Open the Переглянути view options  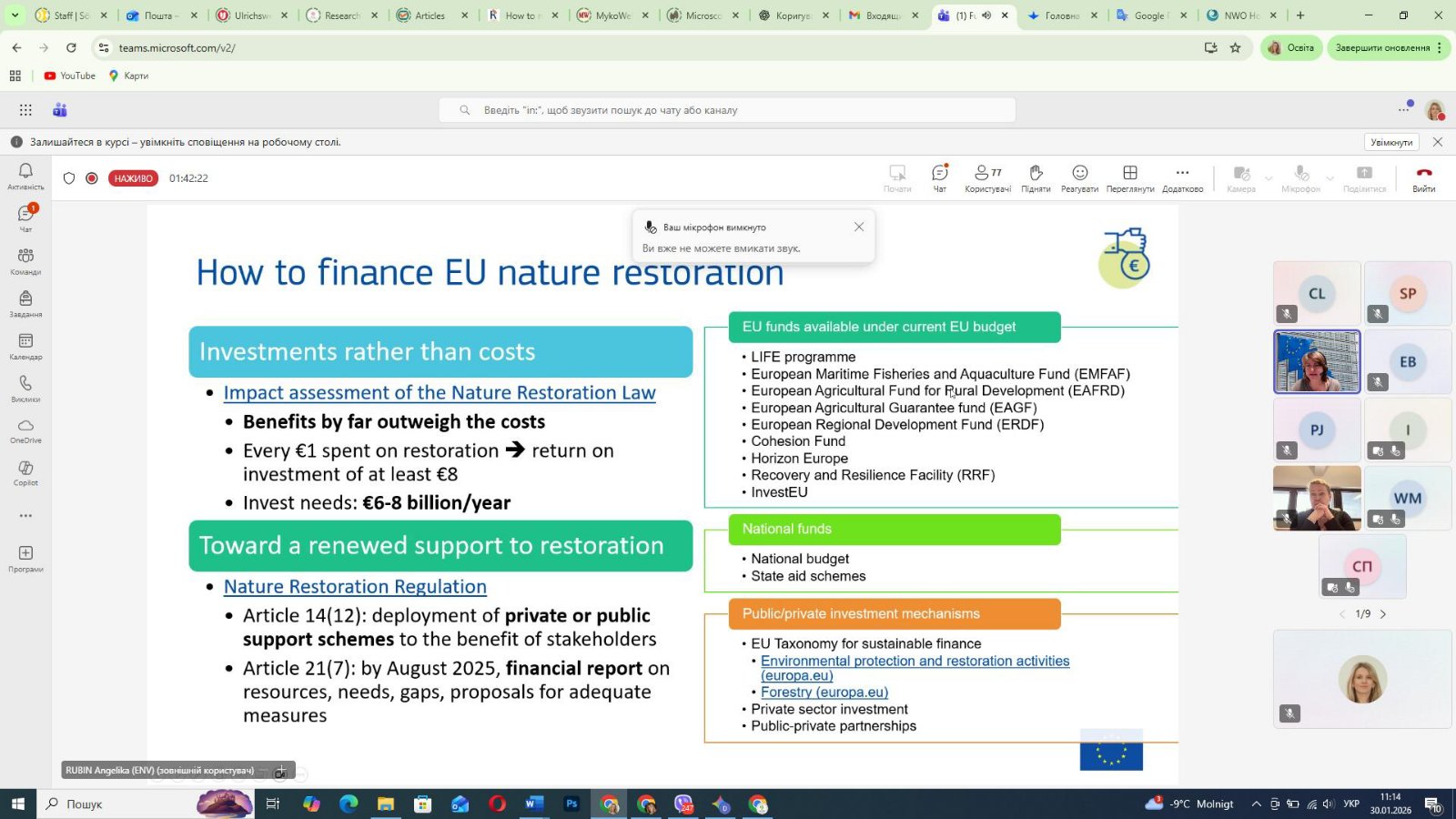1130,177
